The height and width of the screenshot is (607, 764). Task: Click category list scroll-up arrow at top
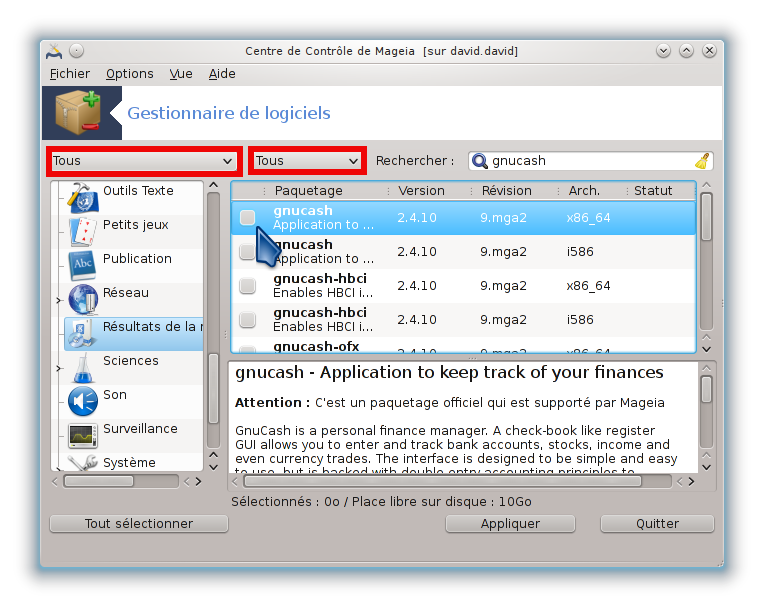(213, 185)
